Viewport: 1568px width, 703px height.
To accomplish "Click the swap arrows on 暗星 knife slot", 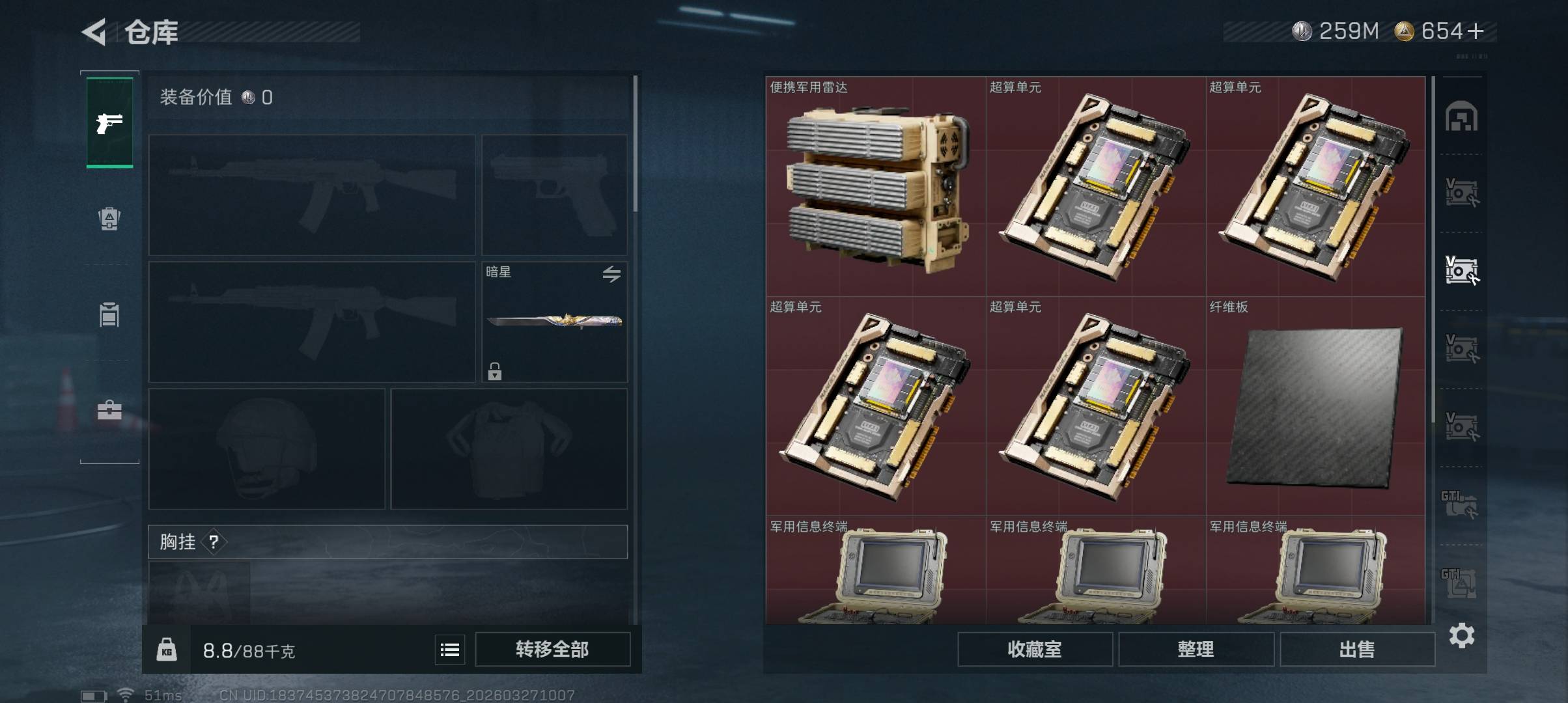I will [x=611, y=274].
